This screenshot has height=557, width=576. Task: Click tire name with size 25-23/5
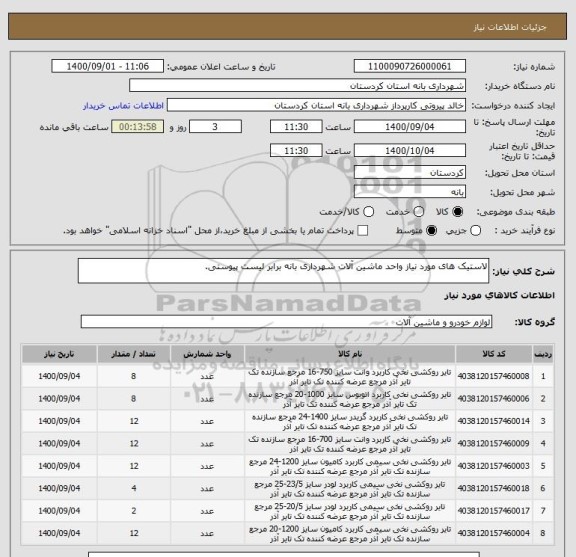click(350, 489)
